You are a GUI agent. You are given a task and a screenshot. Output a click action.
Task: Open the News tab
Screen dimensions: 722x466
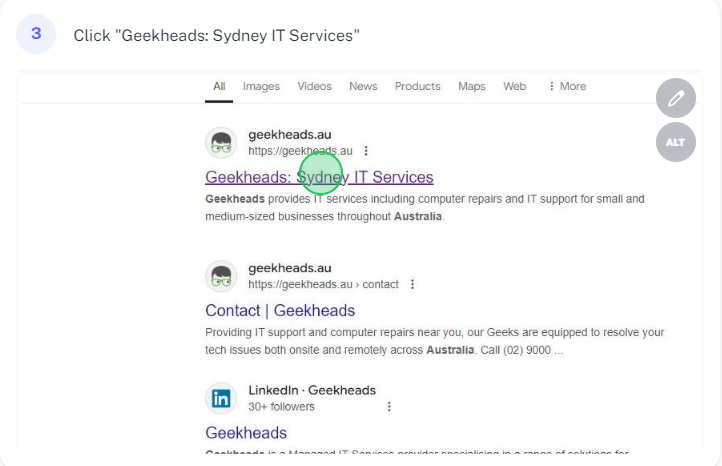point(363,86)
